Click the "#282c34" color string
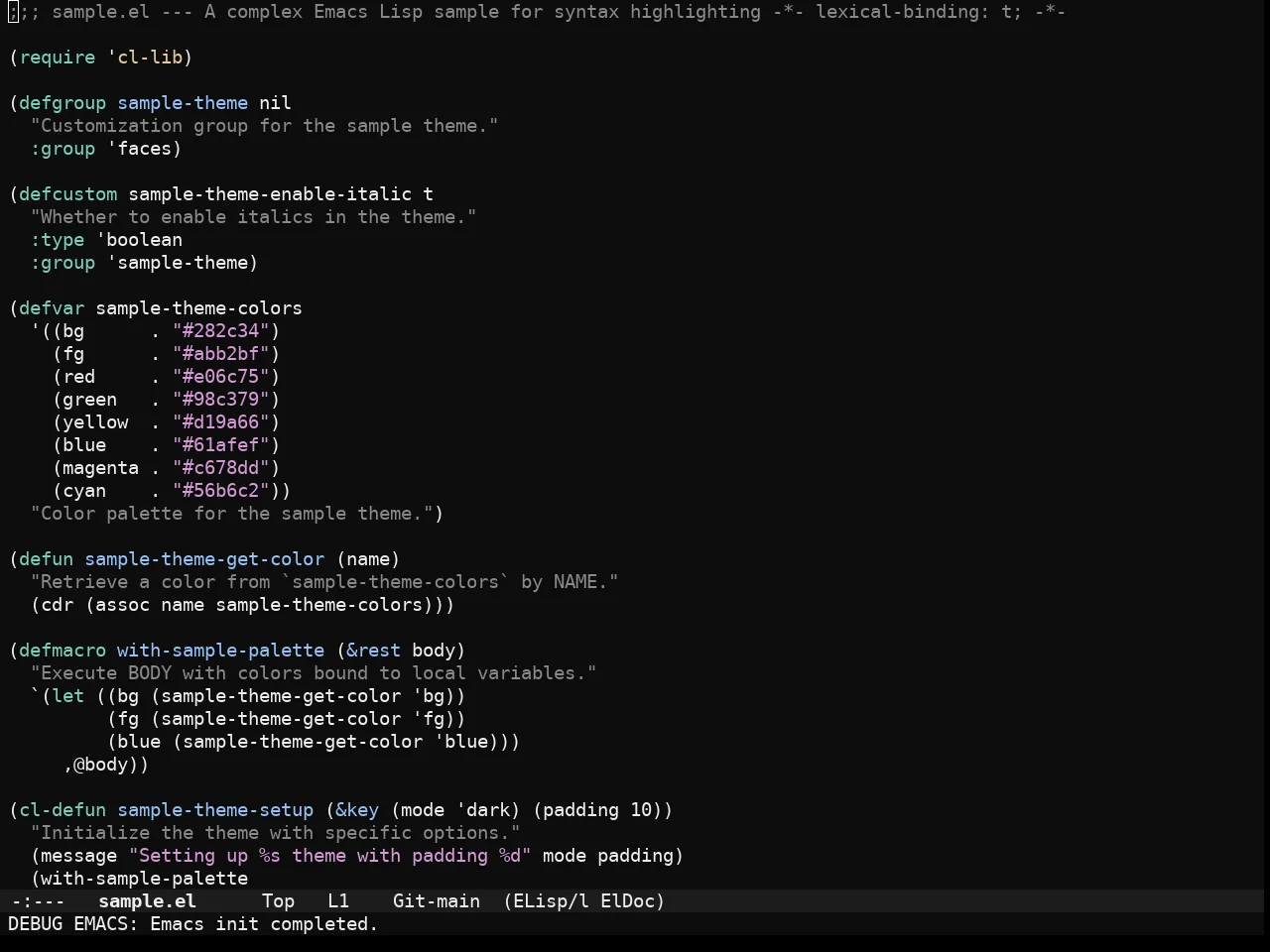This screenshot has width=1270, height=952. [x=221, y=331]
